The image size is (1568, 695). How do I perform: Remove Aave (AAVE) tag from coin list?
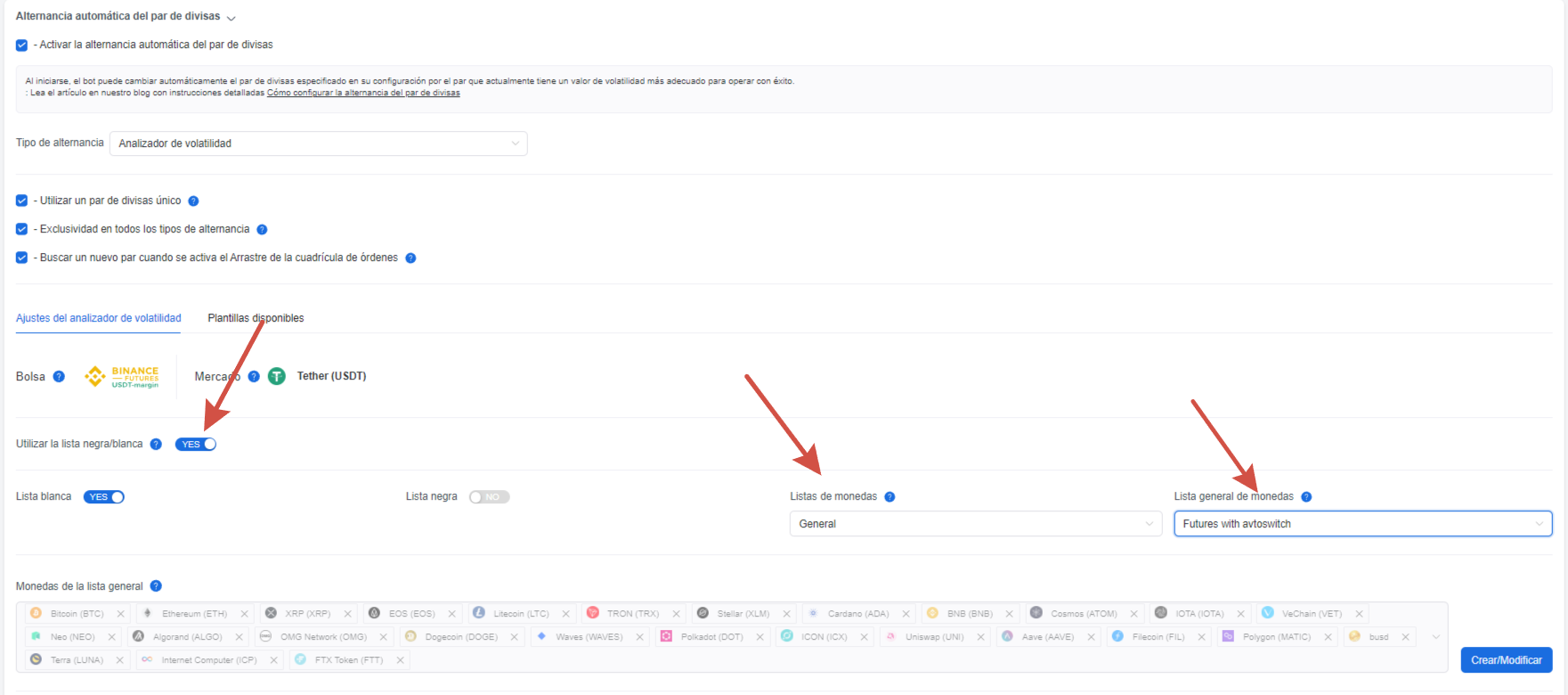1091,637
